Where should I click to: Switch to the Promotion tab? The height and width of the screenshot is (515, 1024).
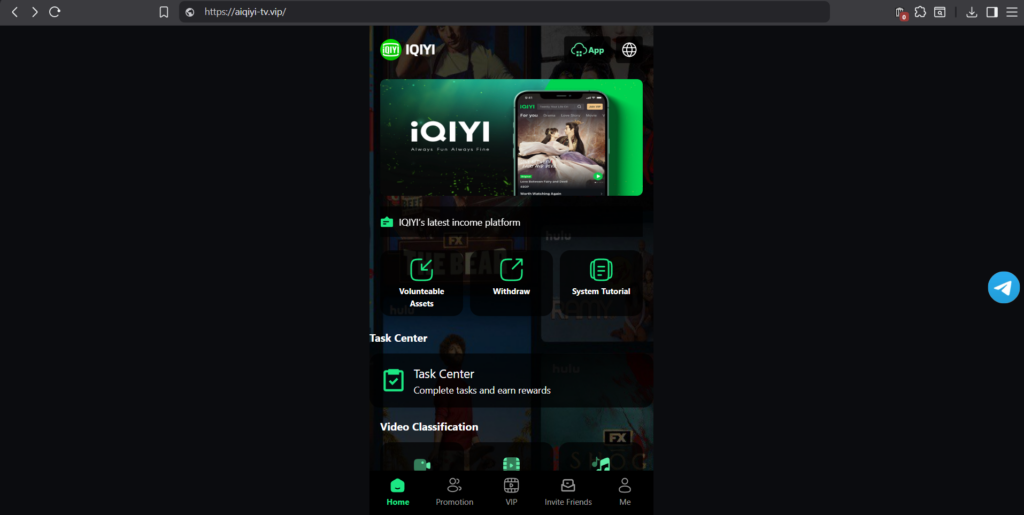point(455,492)
